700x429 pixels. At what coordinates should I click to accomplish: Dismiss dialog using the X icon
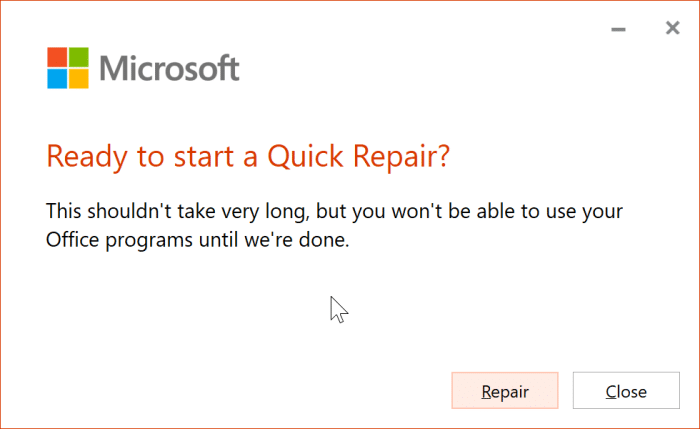coord(673,29)
